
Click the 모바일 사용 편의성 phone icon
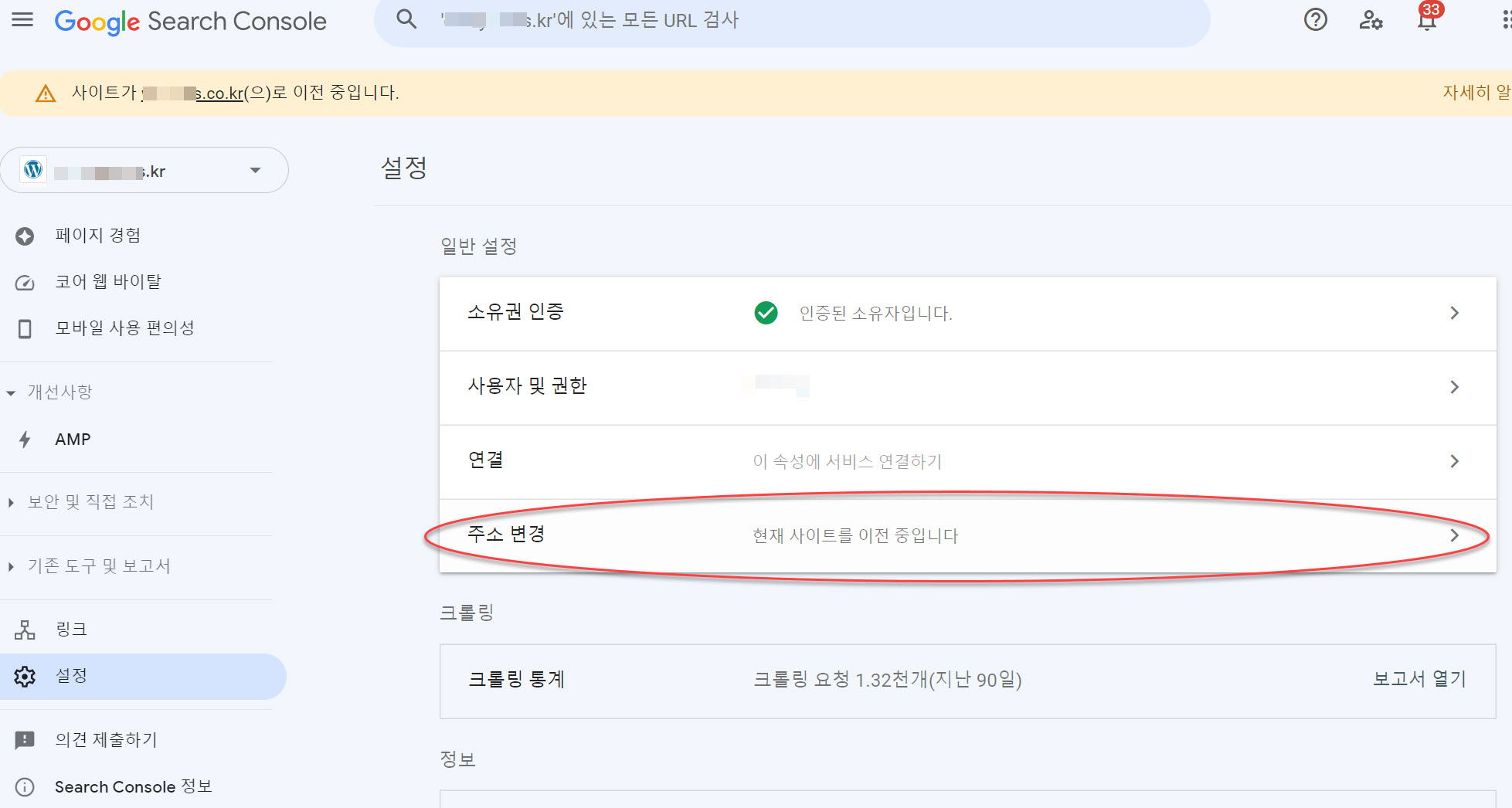tap(25, 329)
